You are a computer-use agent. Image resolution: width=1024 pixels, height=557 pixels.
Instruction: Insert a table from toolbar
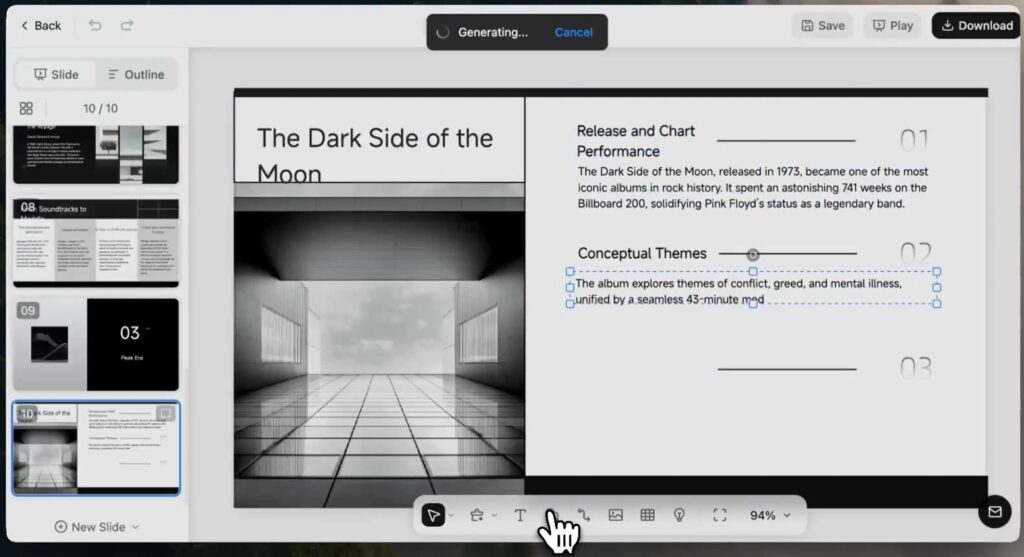pos(648,515)
